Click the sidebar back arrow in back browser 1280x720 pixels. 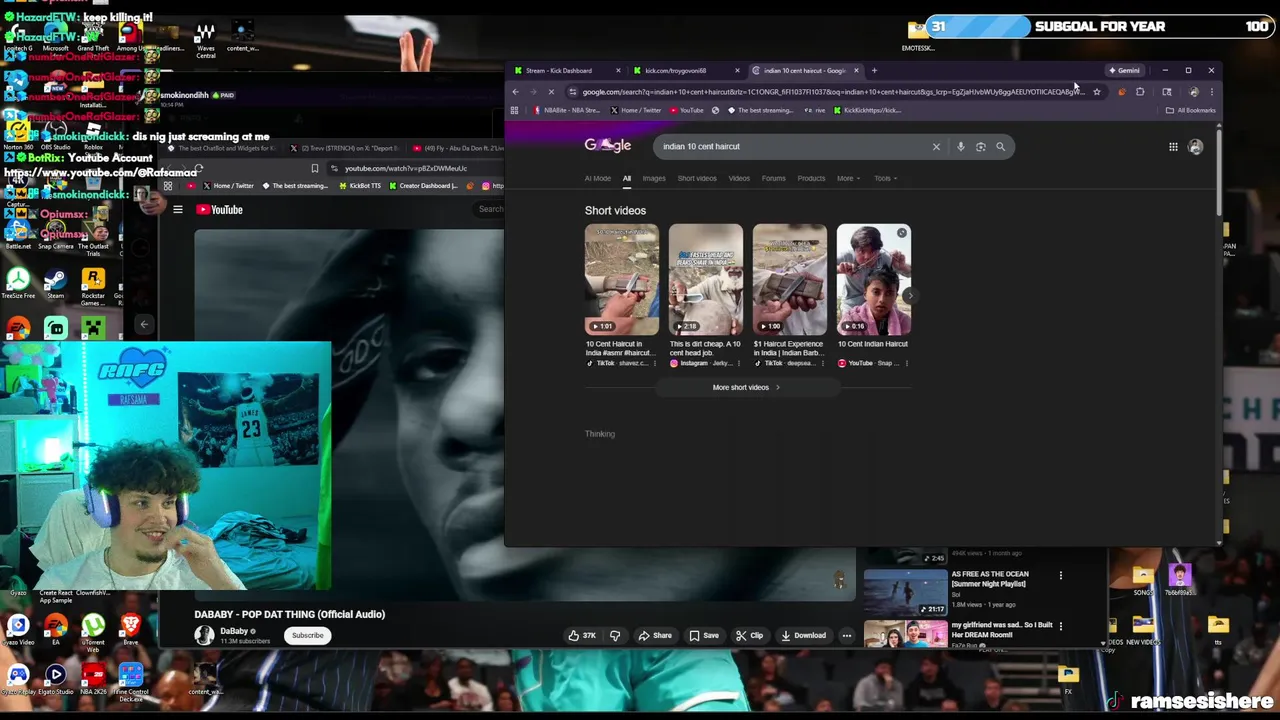(x=144, y=324)
